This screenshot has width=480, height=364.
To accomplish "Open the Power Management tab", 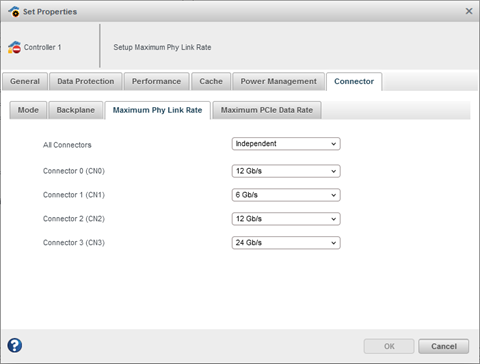I will tap(279, 81).
